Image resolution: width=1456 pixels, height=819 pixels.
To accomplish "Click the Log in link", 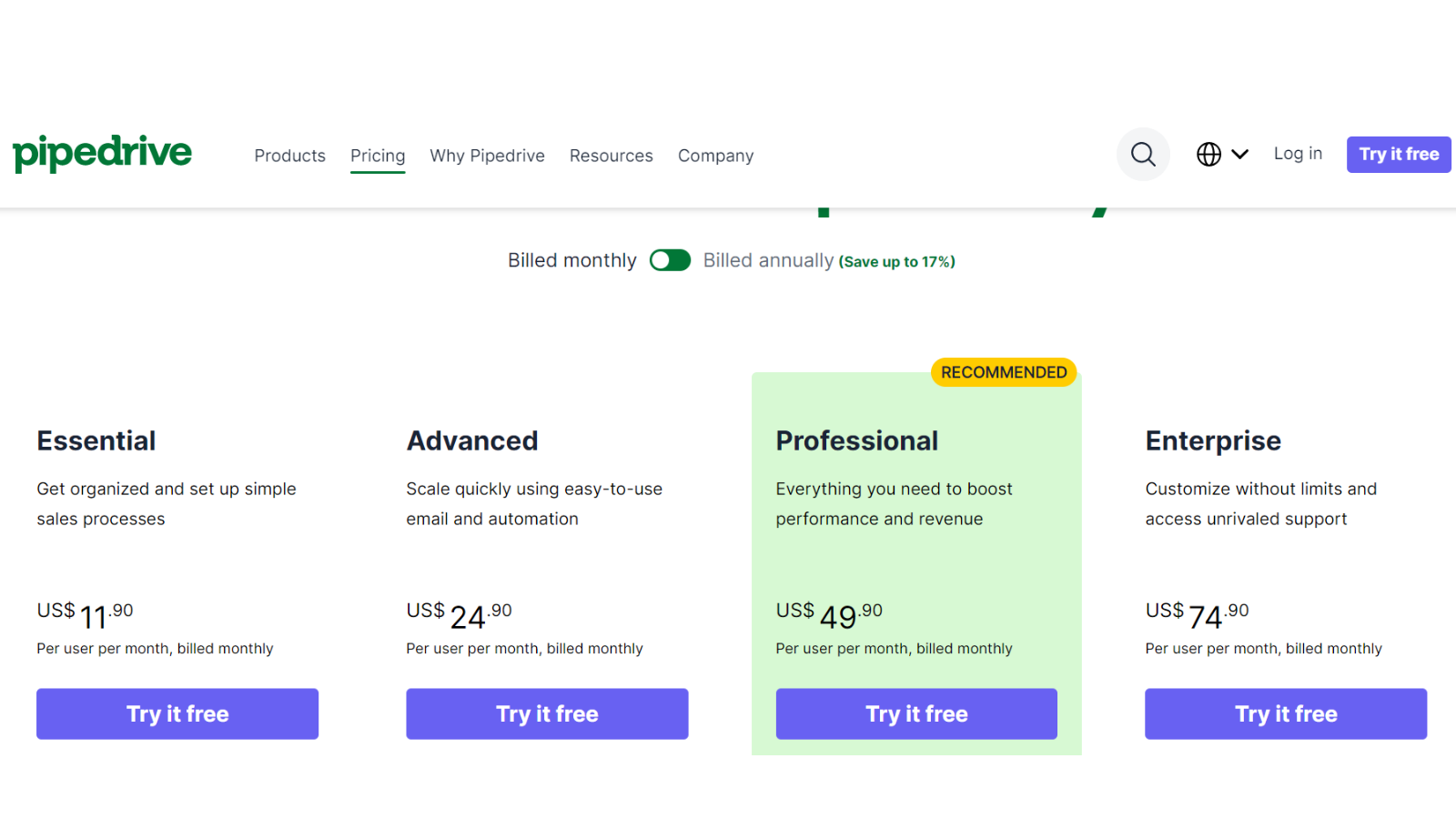I will click(x=1298, y=154).
